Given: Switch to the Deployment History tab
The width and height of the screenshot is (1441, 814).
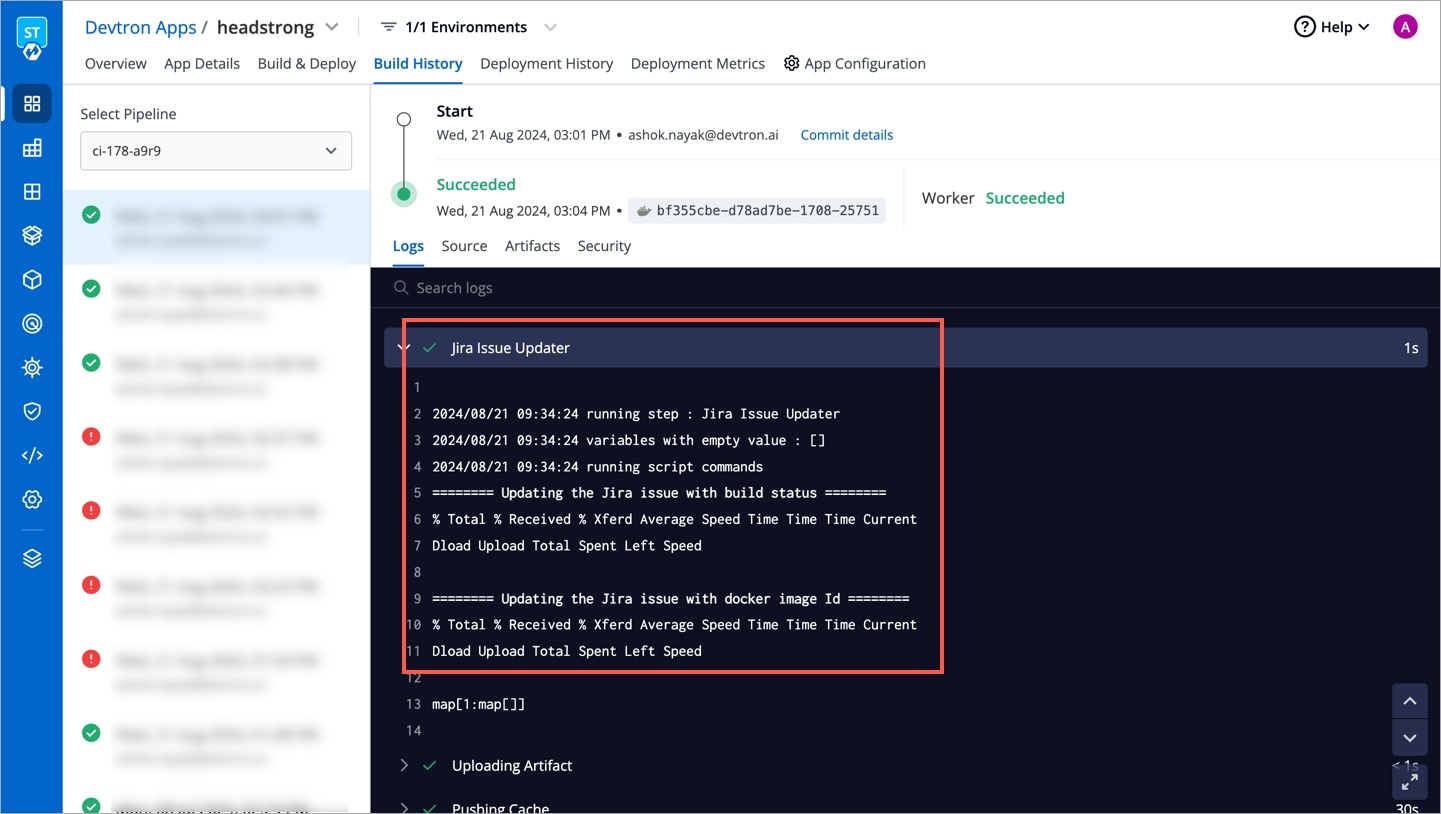Looking at the screenshot, I should (546, 64).
